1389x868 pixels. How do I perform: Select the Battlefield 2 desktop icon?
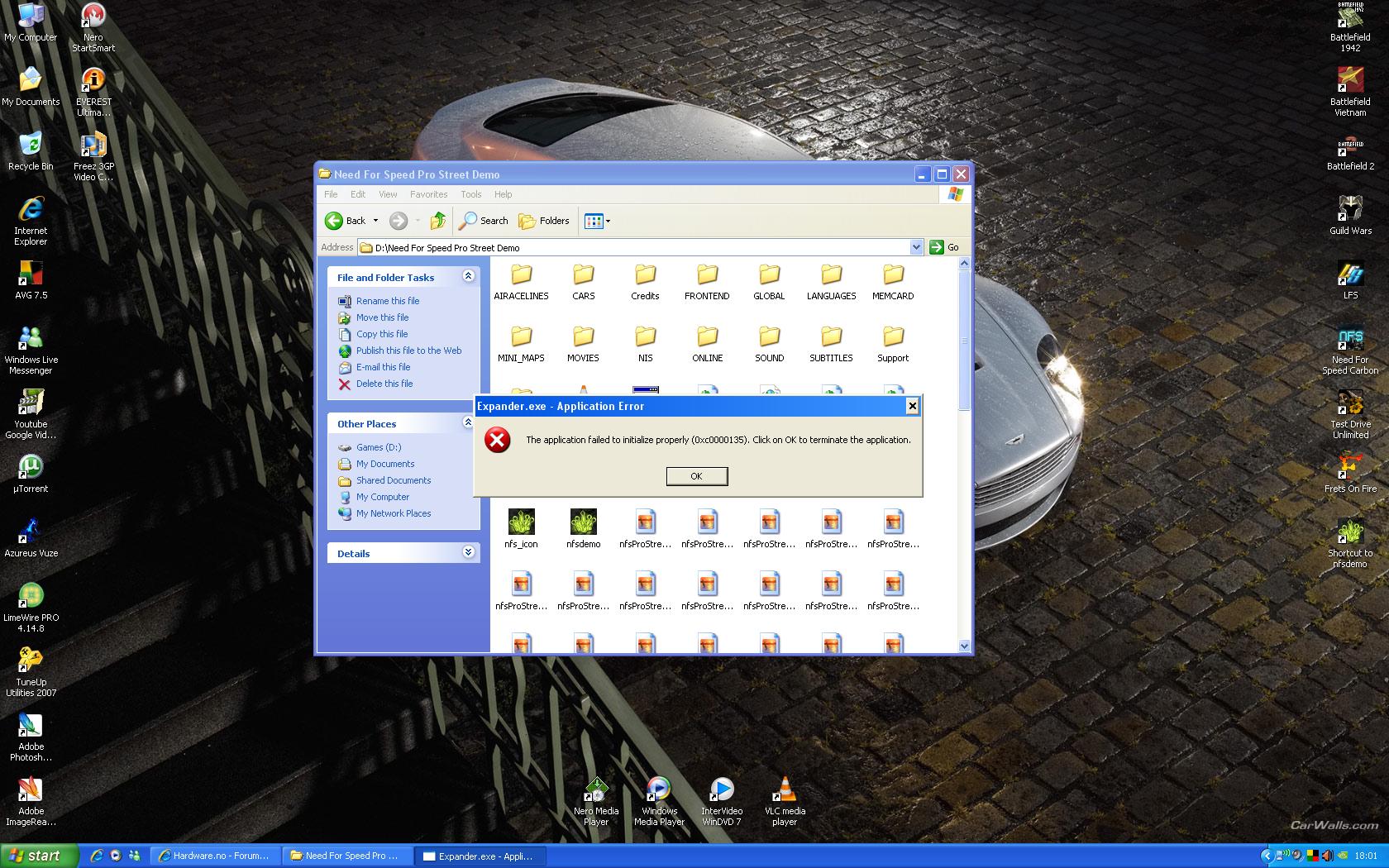[1350, 150]
